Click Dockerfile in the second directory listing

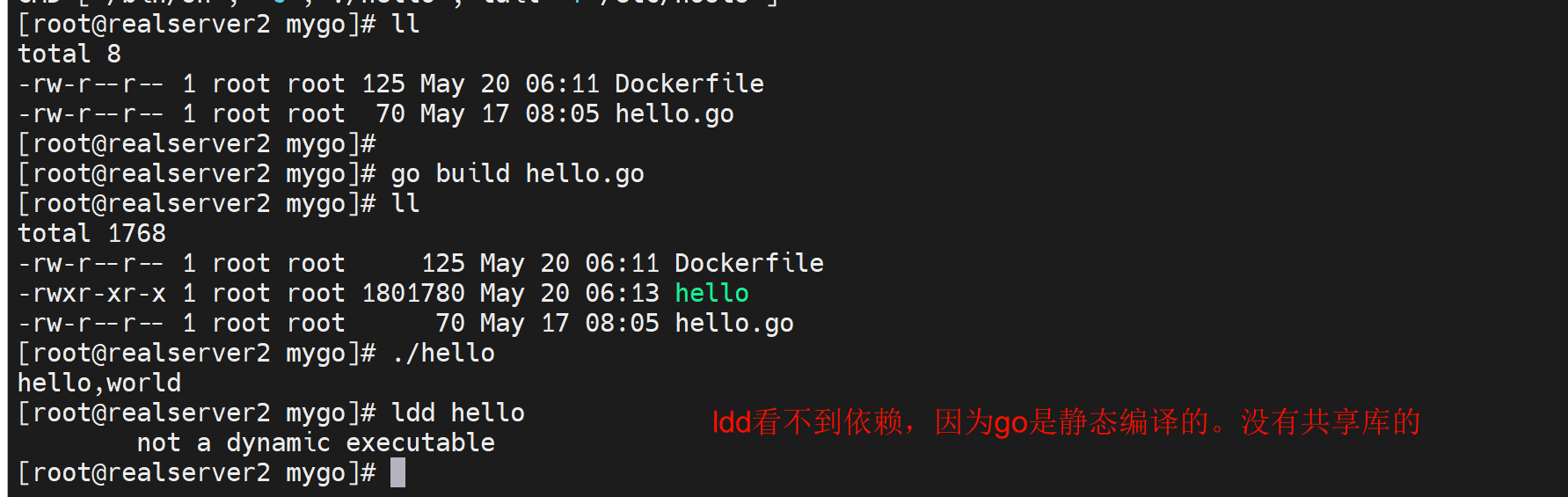(x=748, y=263)
